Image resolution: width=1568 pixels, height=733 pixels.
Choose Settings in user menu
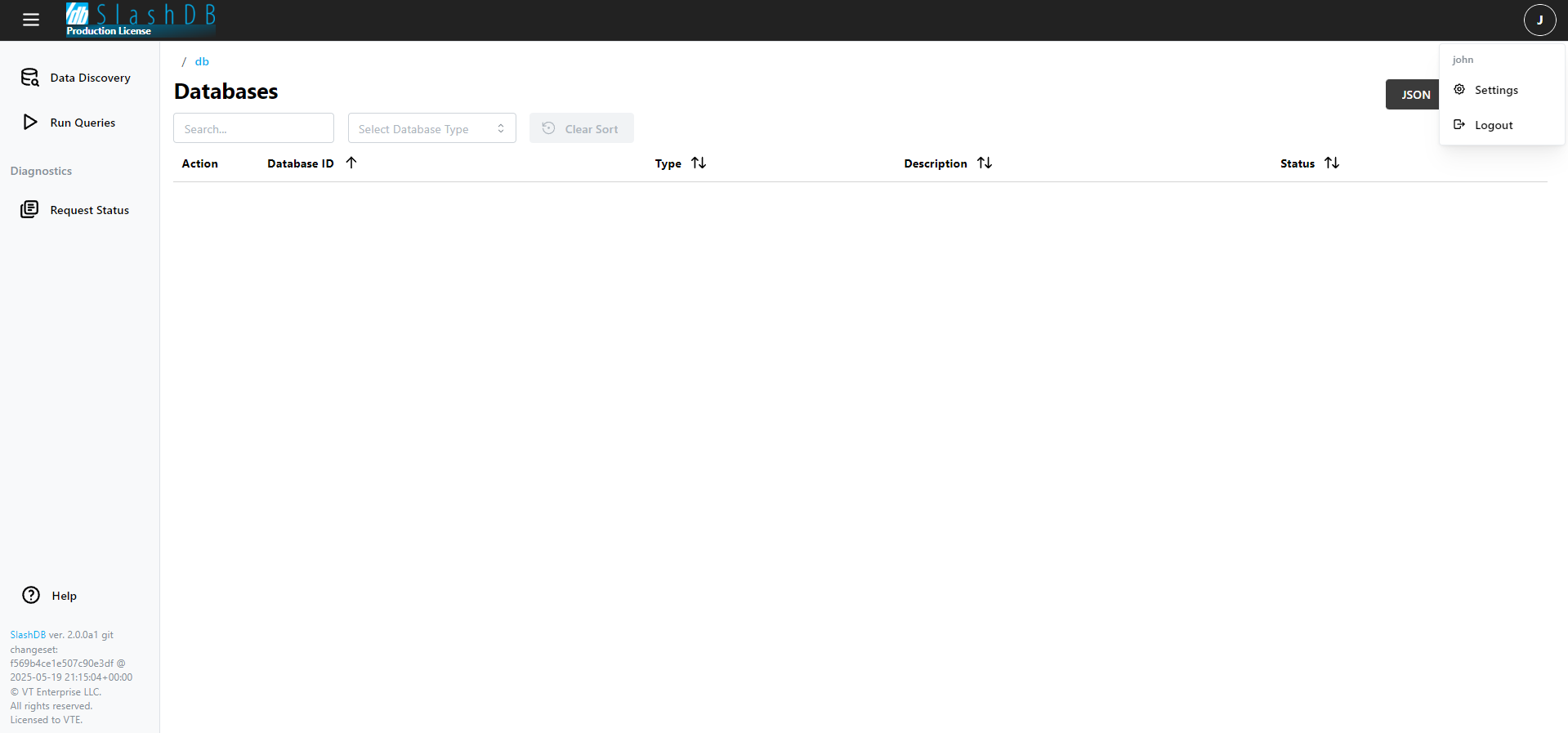click(1496, 90)
